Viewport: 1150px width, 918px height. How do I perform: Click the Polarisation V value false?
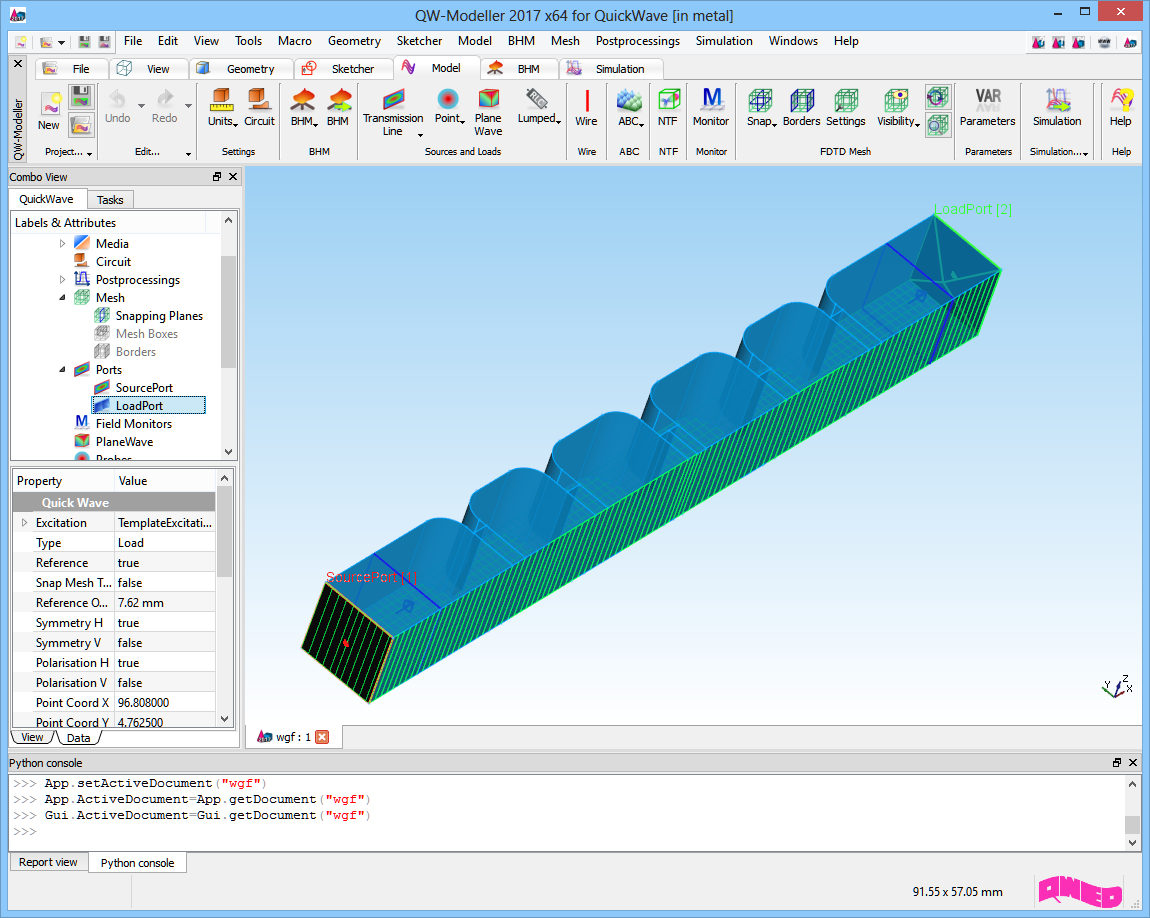(x=165, y=683)
